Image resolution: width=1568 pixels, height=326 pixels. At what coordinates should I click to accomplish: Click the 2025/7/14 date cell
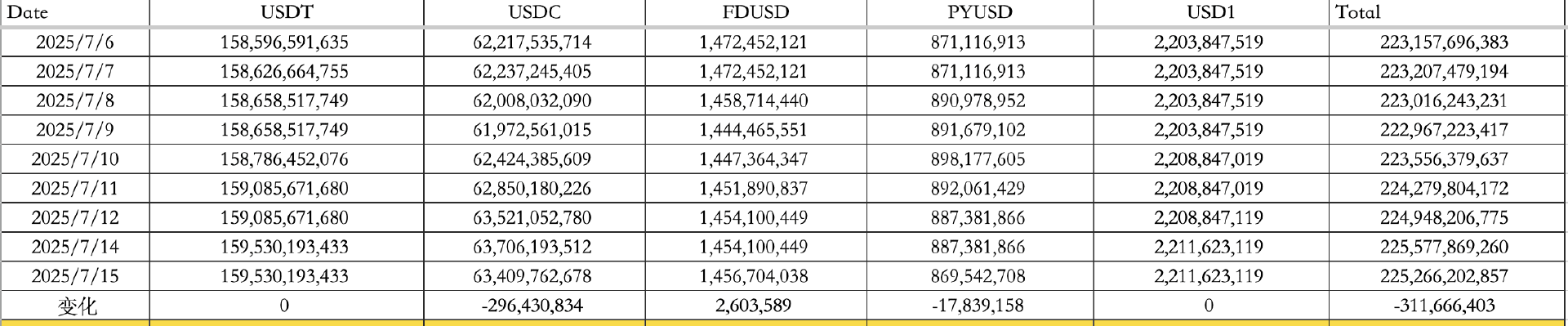pos(75,248)
